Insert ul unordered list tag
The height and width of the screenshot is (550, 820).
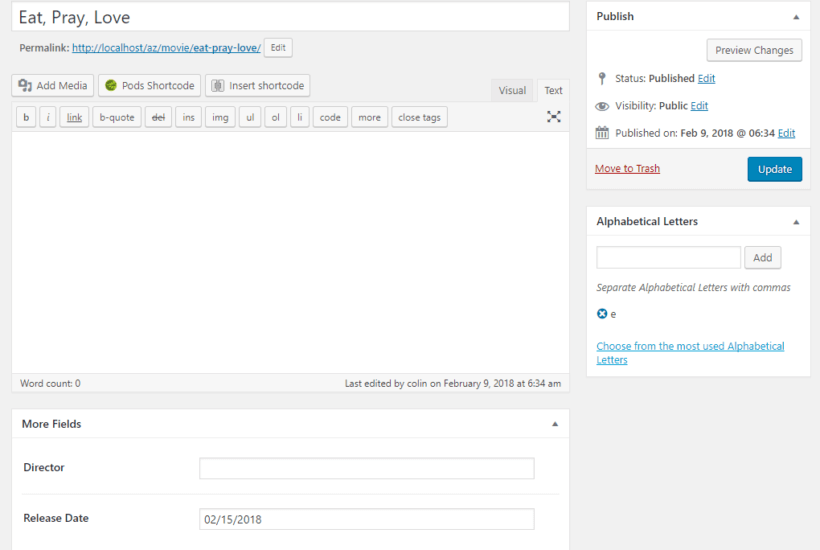click(x=250, y=117)
